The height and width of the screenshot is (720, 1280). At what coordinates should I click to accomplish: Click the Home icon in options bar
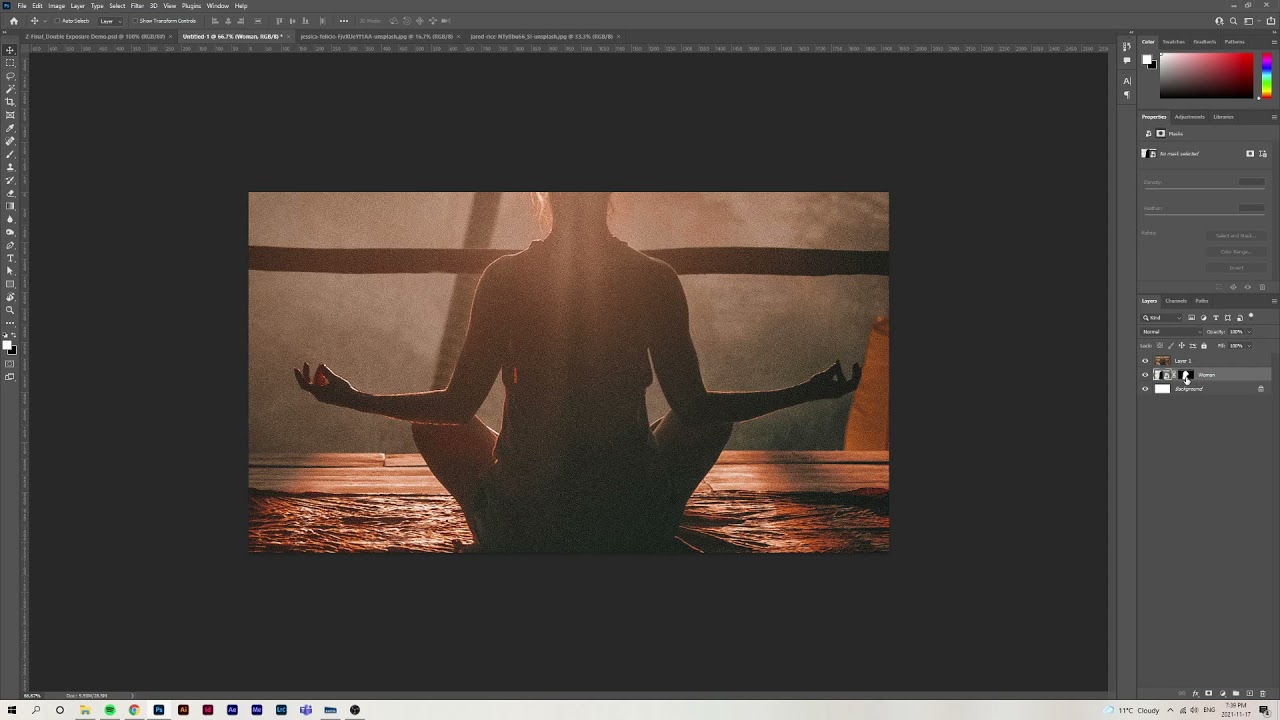13,21
